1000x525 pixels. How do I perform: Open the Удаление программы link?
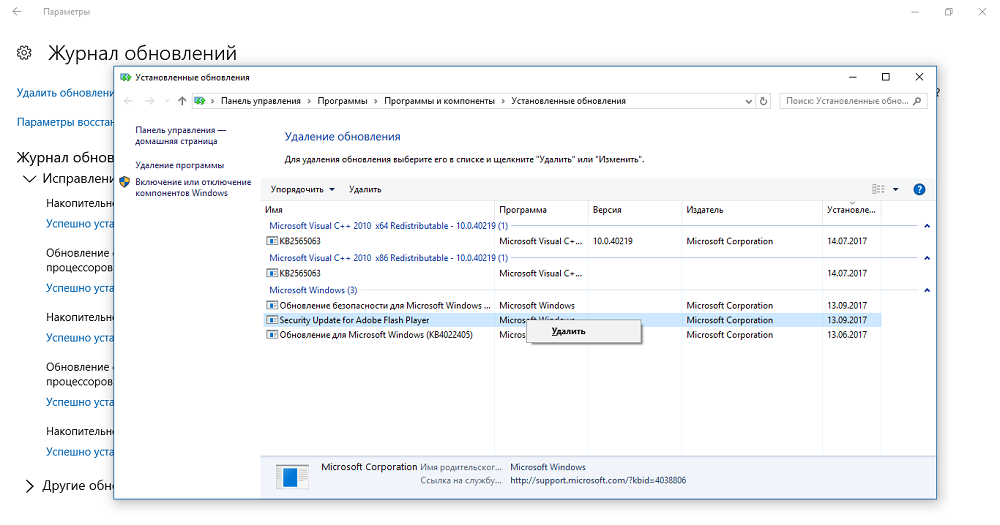pos(179,165)
